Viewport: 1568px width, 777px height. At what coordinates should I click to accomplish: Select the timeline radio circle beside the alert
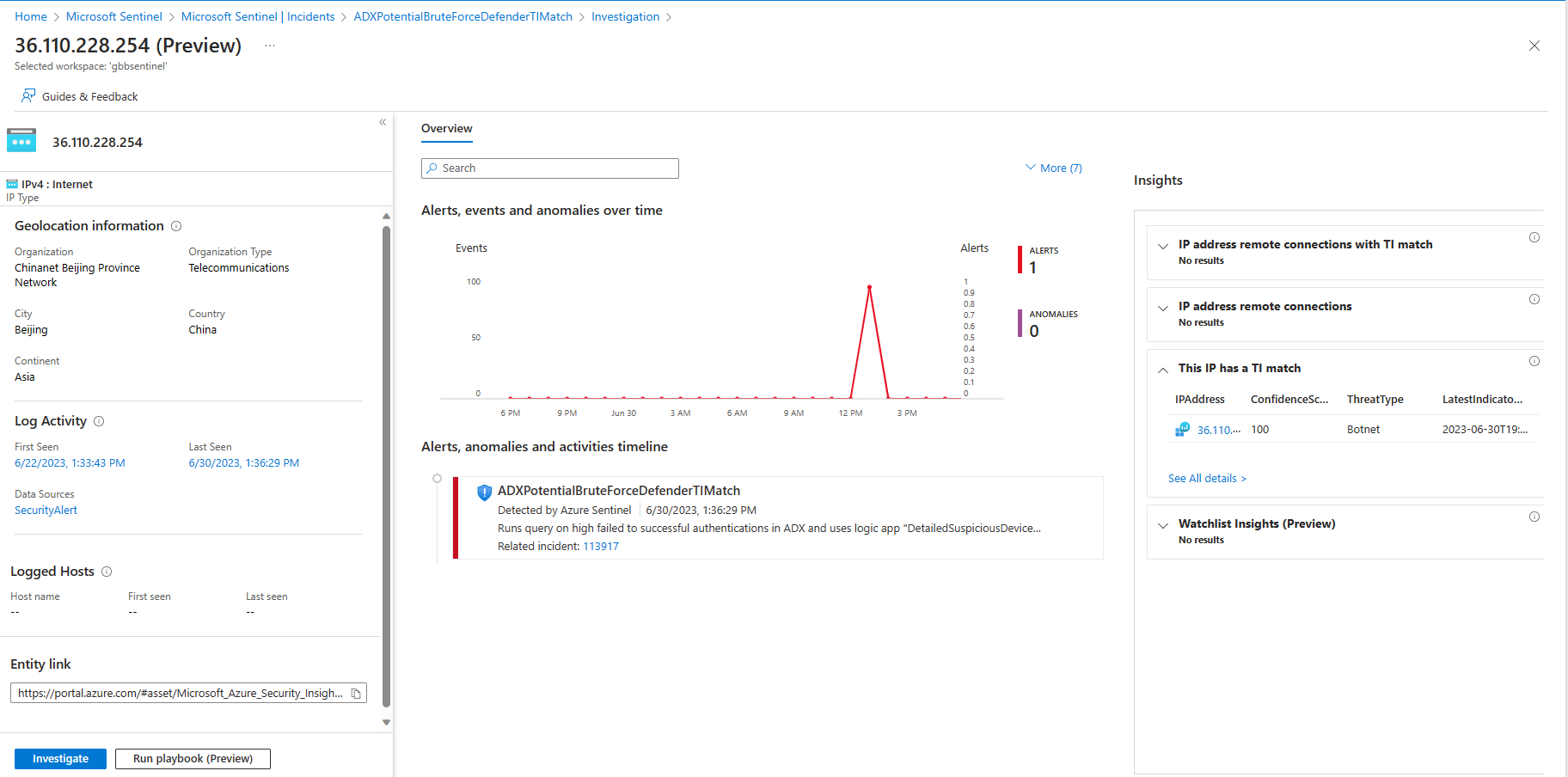coord(437,479)
